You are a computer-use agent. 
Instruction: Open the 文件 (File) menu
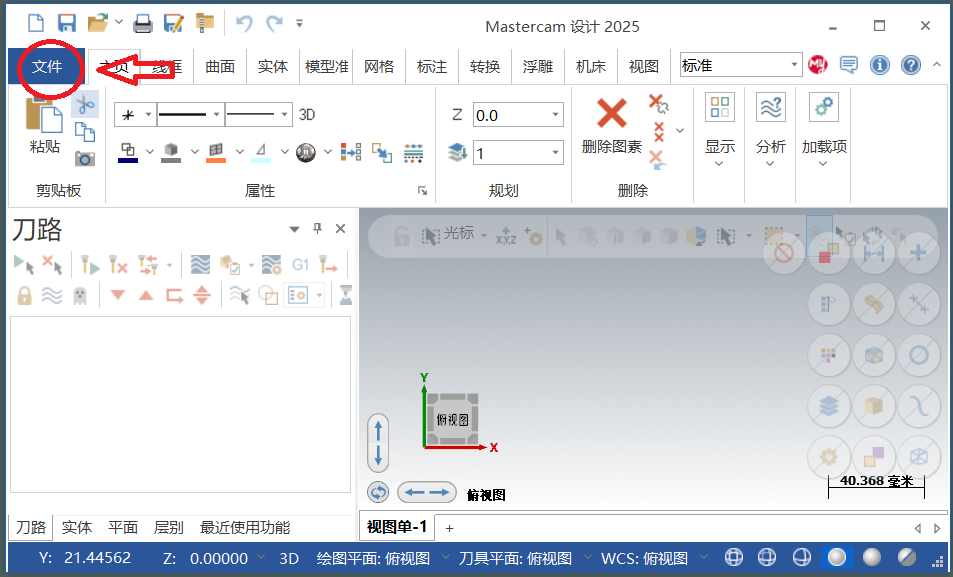pos(47,66)
